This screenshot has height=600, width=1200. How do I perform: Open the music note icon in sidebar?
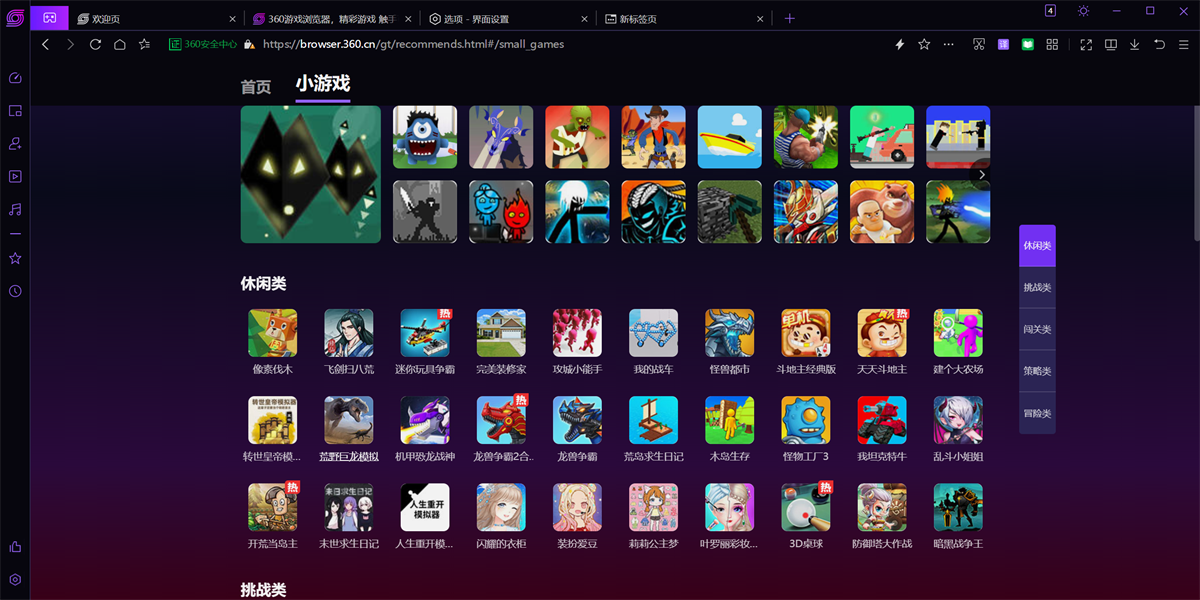point(15,209)
